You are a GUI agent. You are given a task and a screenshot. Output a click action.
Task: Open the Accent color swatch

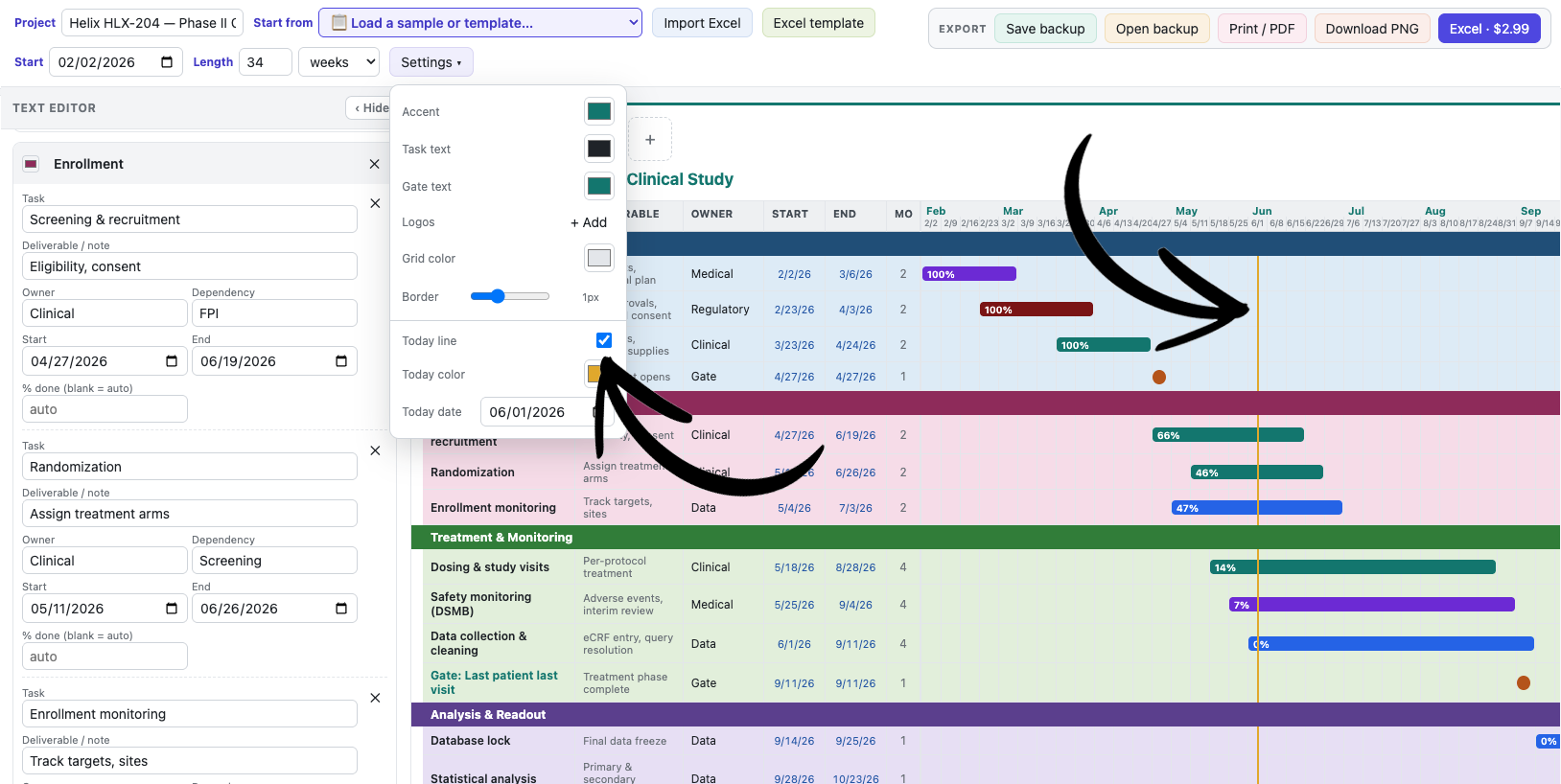point(599,111)
